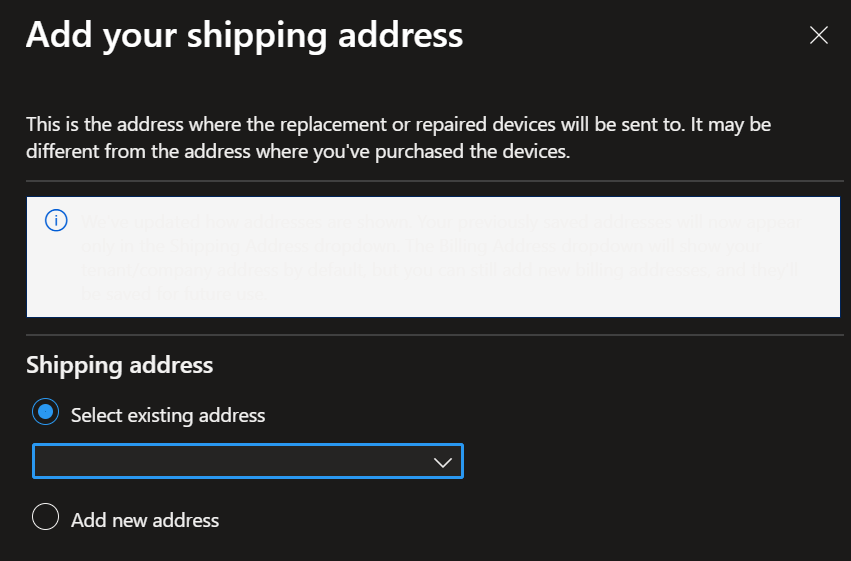851x561 pixels.
Task: Close the shipping address dialog
Action: (x=819, y=36)
